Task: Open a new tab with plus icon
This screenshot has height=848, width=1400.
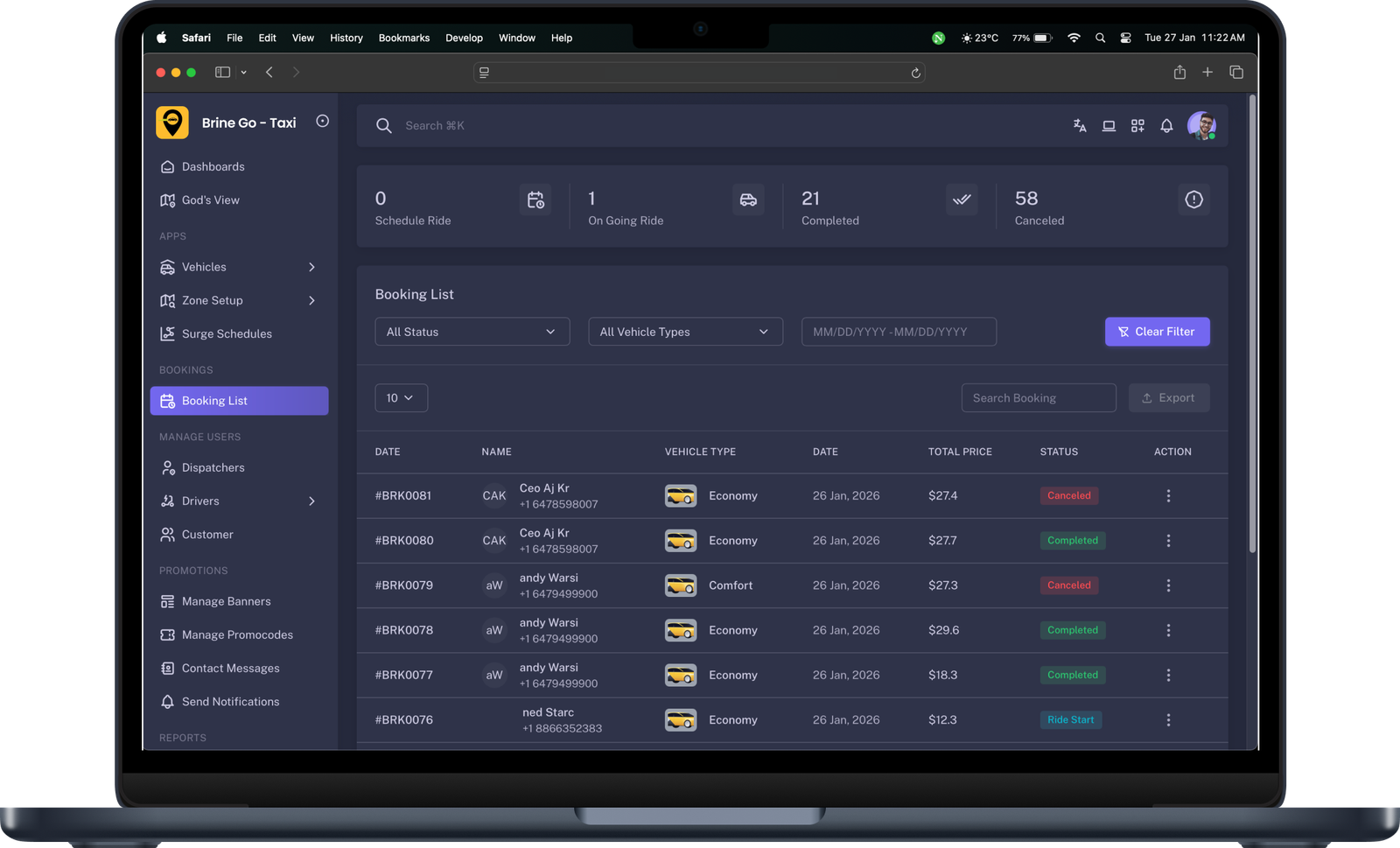Action: 1207,72
